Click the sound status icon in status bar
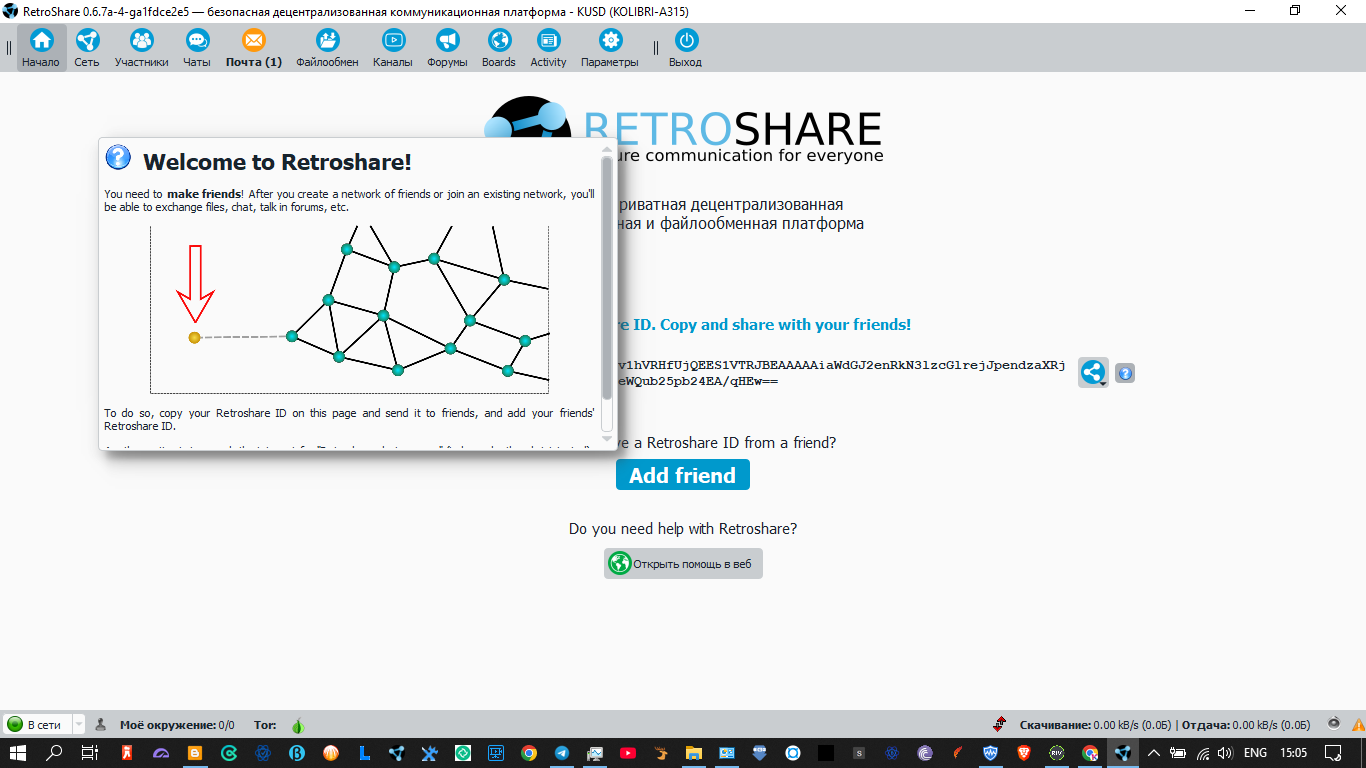1366x768 pixels. 1334,723
